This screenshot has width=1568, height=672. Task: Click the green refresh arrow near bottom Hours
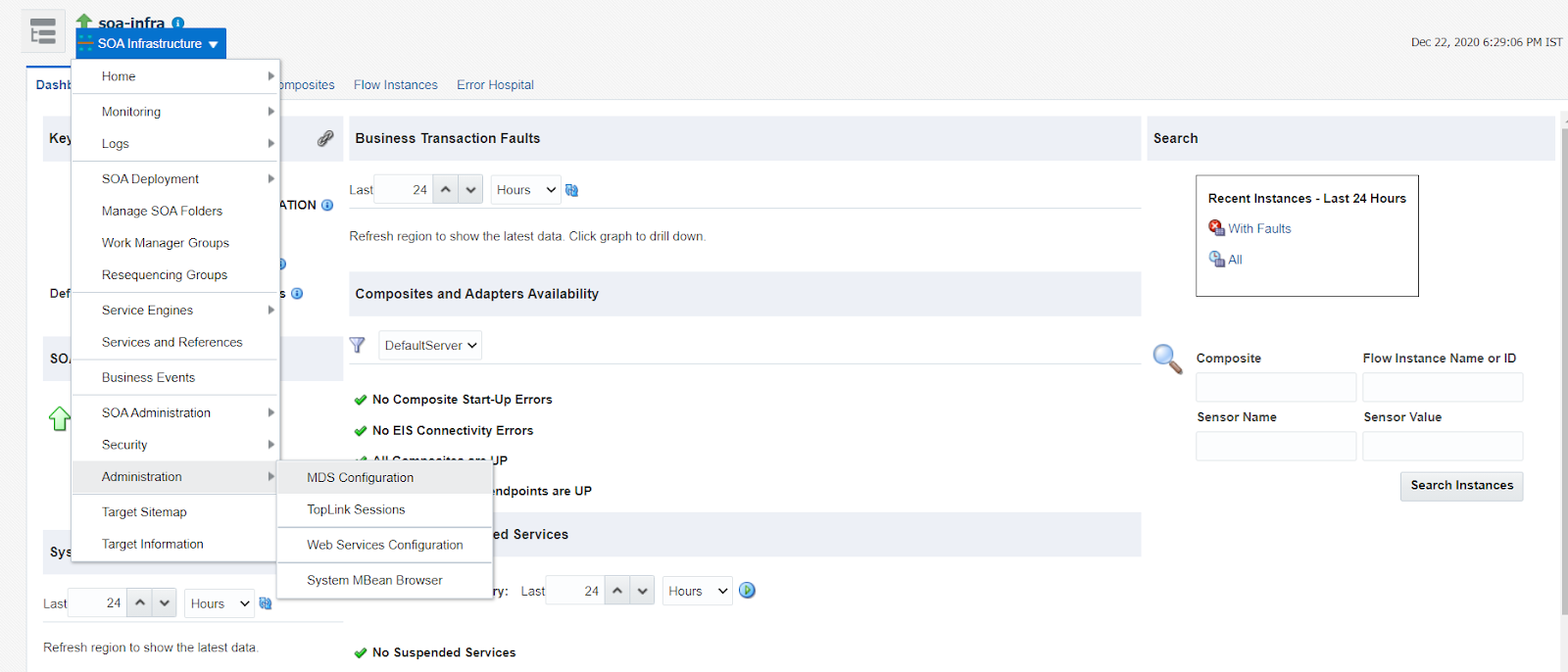point(747,591)
